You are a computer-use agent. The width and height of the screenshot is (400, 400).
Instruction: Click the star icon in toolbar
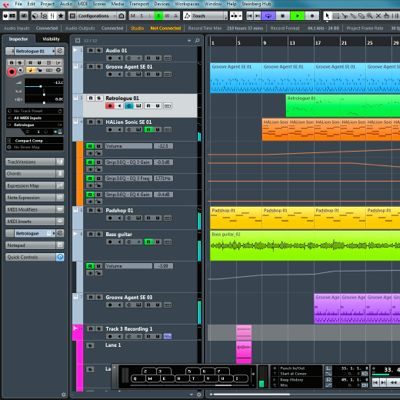(61, 16)
